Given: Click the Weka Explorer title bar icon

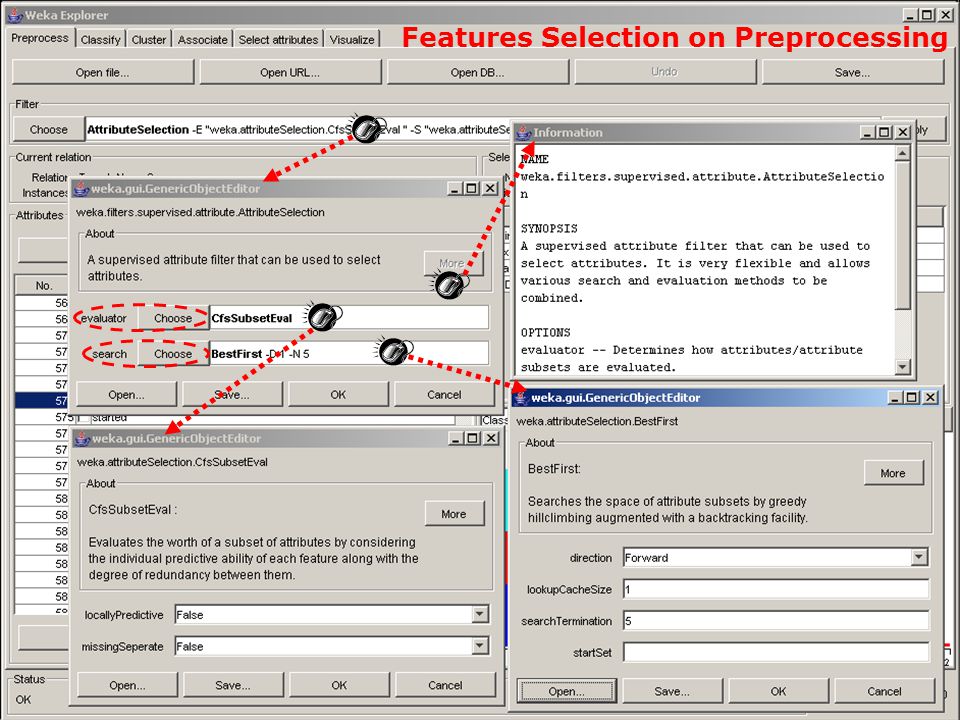Looking at the screenshot, I should tap(15, 15).
